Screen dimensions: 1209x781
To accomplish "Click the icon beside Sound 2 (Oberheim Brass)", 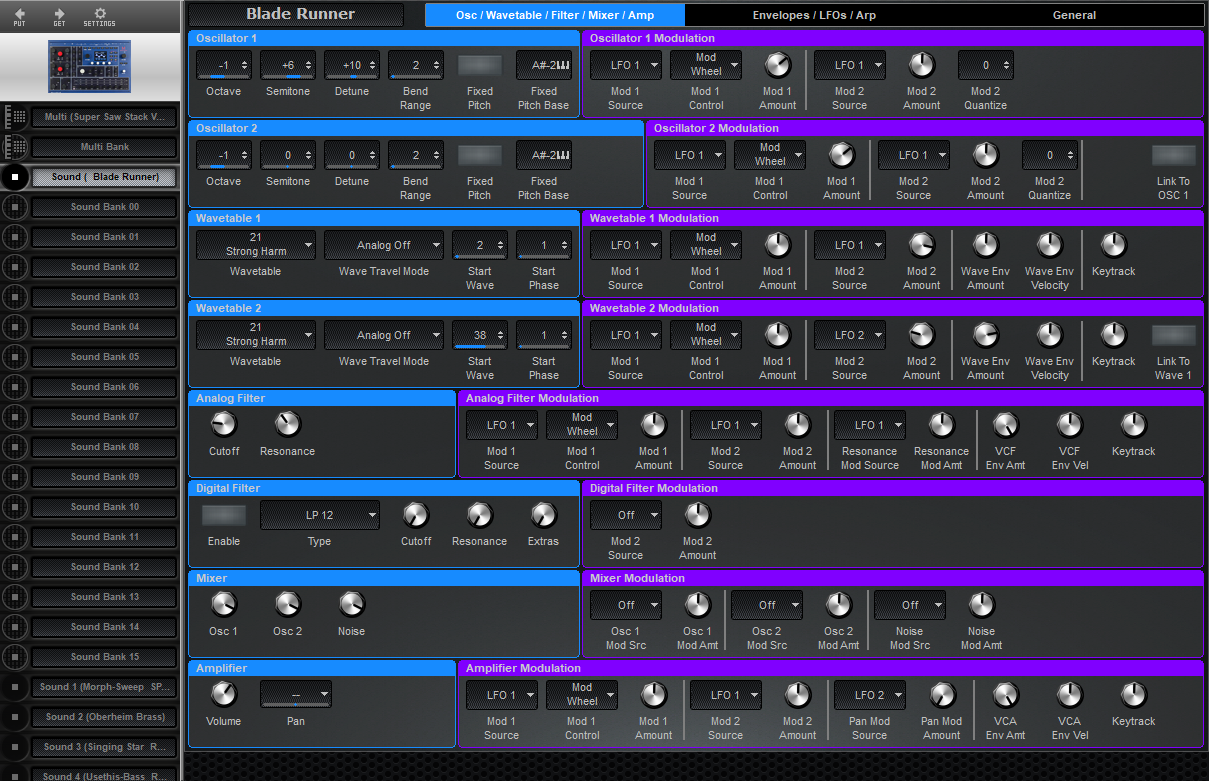I will point(13,717).
